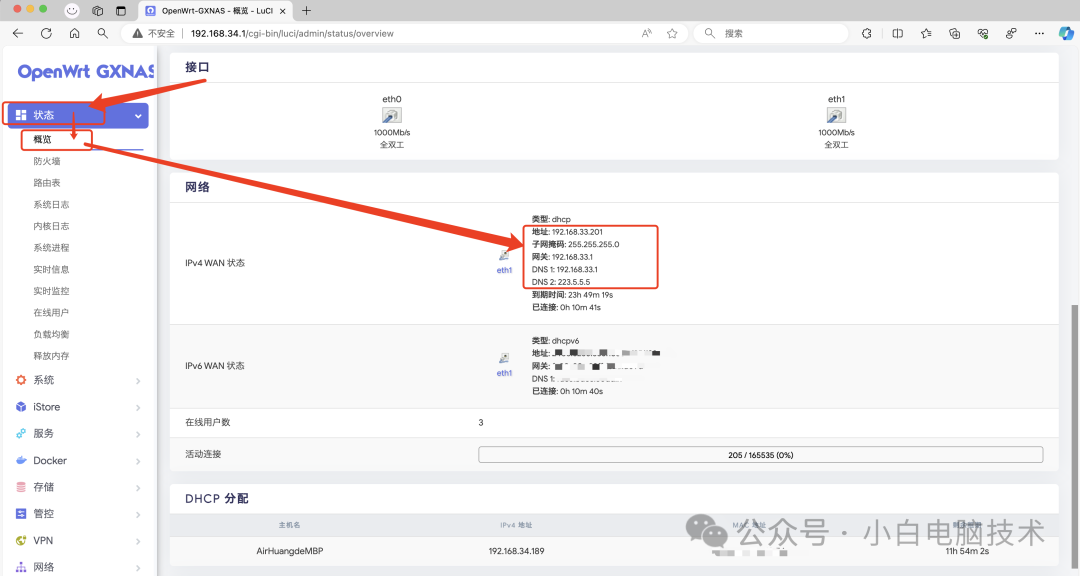Open the 防火墙 status page
The height and width of the screenshot is (576, 1080).
coord(47,161)
